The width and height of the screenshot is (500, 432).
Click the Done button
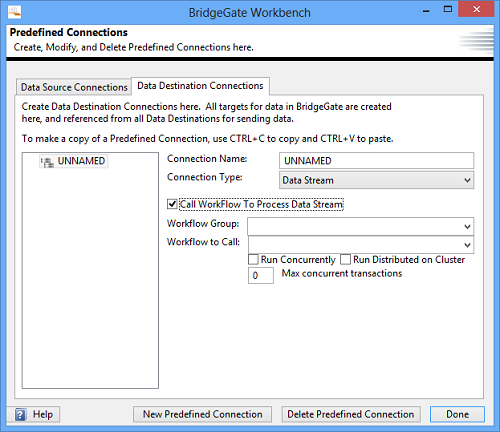point(457,414)
